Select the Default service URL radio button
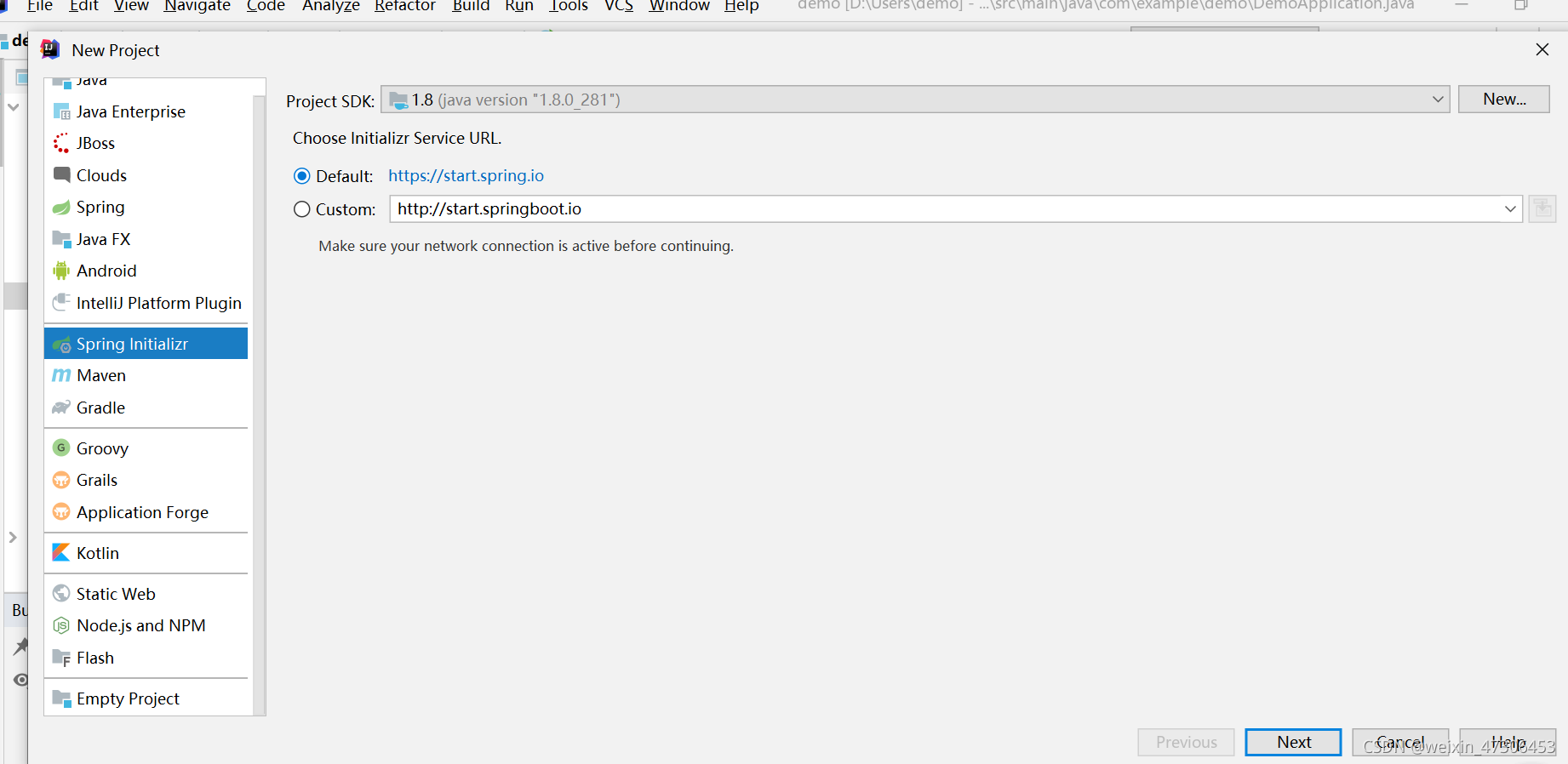Viewport: 1568px width, 764px height. click(x=301, y=176)
